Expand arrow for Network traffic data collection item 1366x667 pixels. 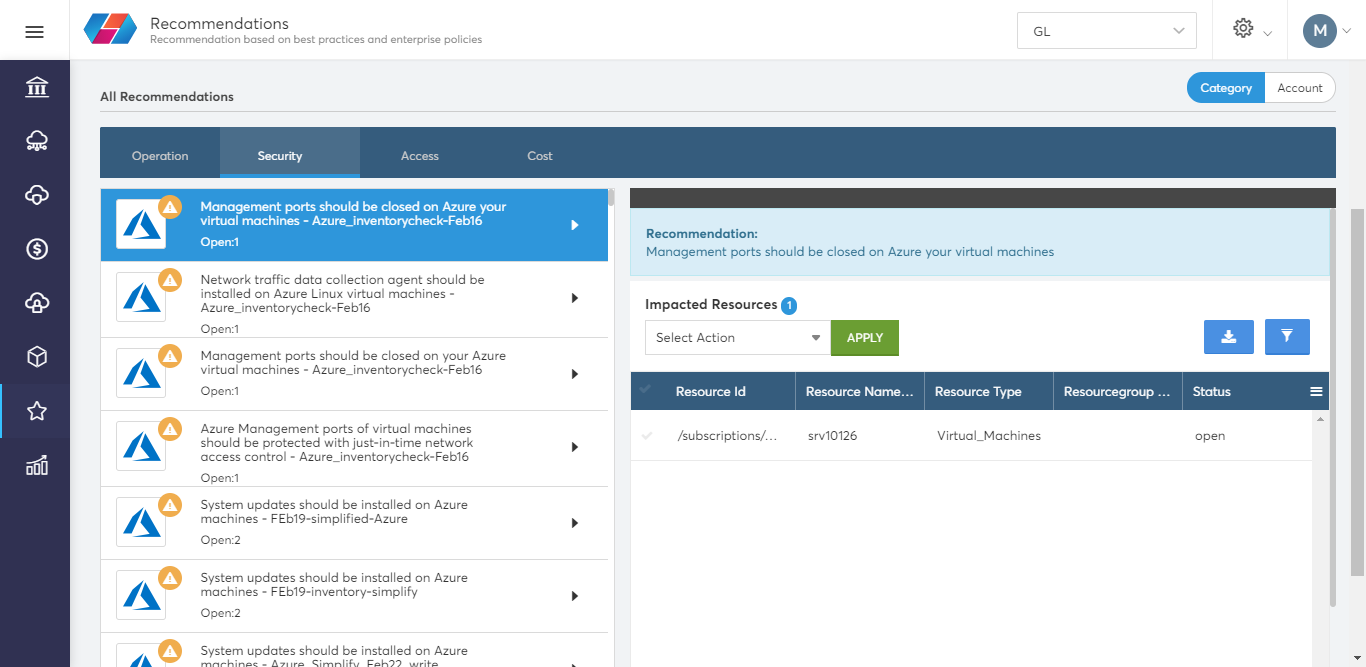point(575,298)
